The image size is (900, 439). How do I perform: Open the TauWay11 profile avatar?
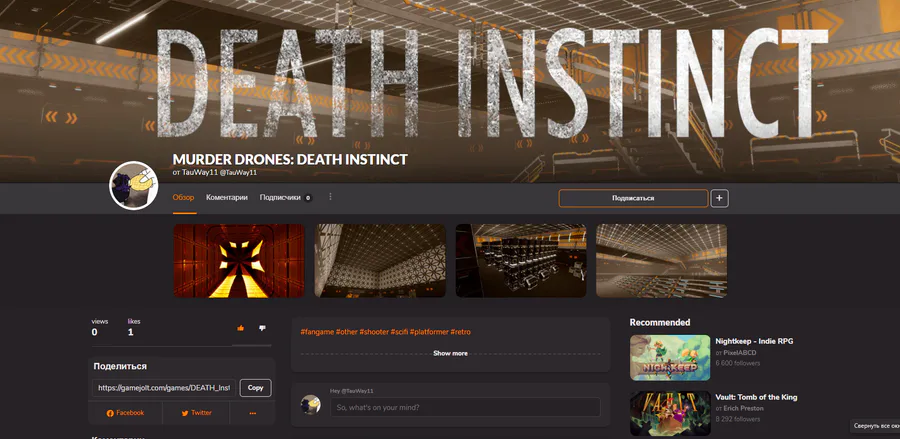coord(134,185)
